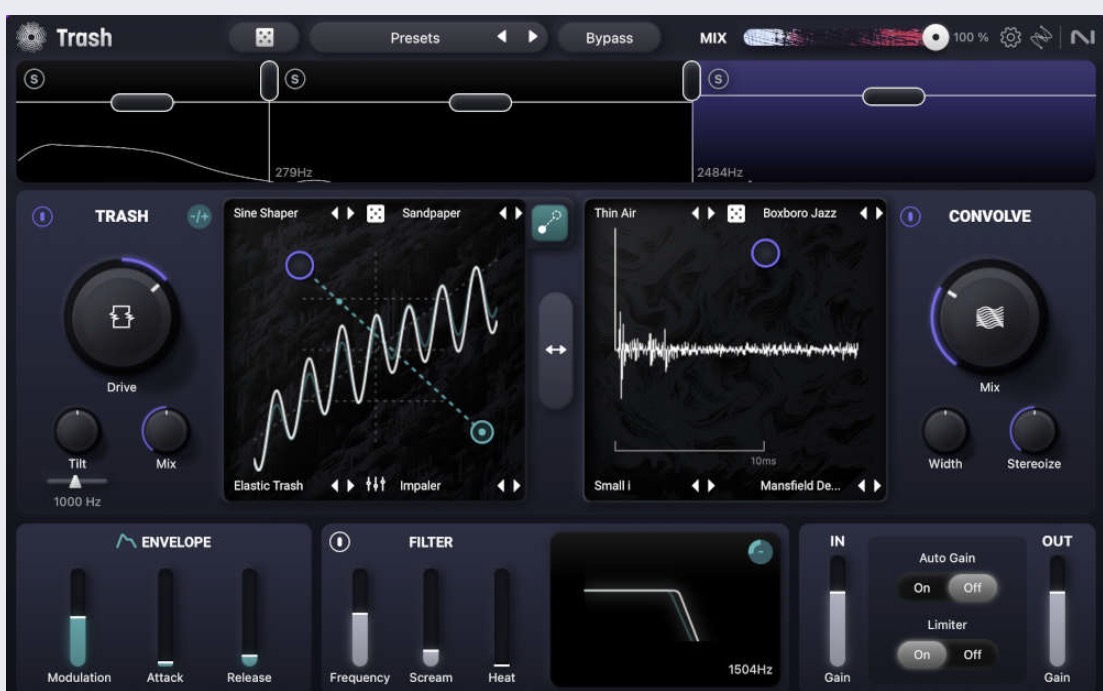The height and width of the screenshot is (691, 1103).
Task: Click the 2484Hz crossover handle
Action: coord(691,80)
